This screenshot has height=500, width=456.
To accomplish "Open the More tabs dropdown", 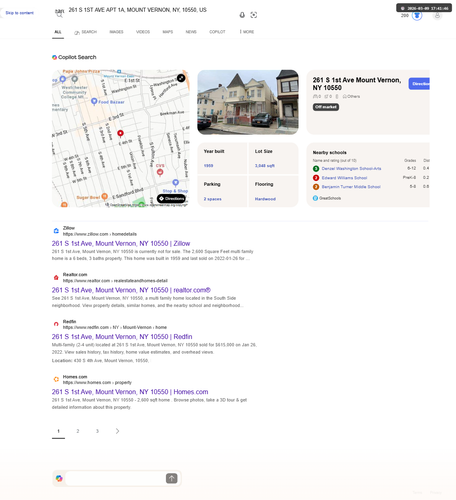I will 247,32.
